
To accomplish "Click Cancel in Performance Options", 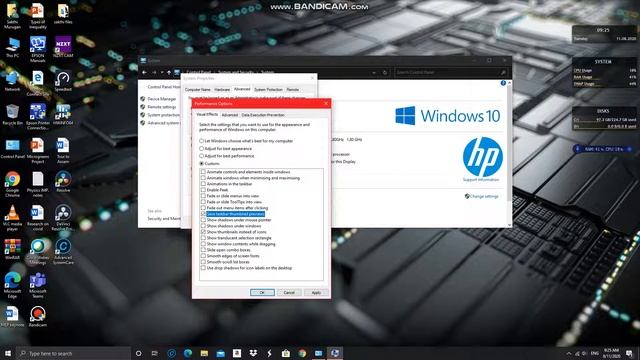I will (289, 292).
